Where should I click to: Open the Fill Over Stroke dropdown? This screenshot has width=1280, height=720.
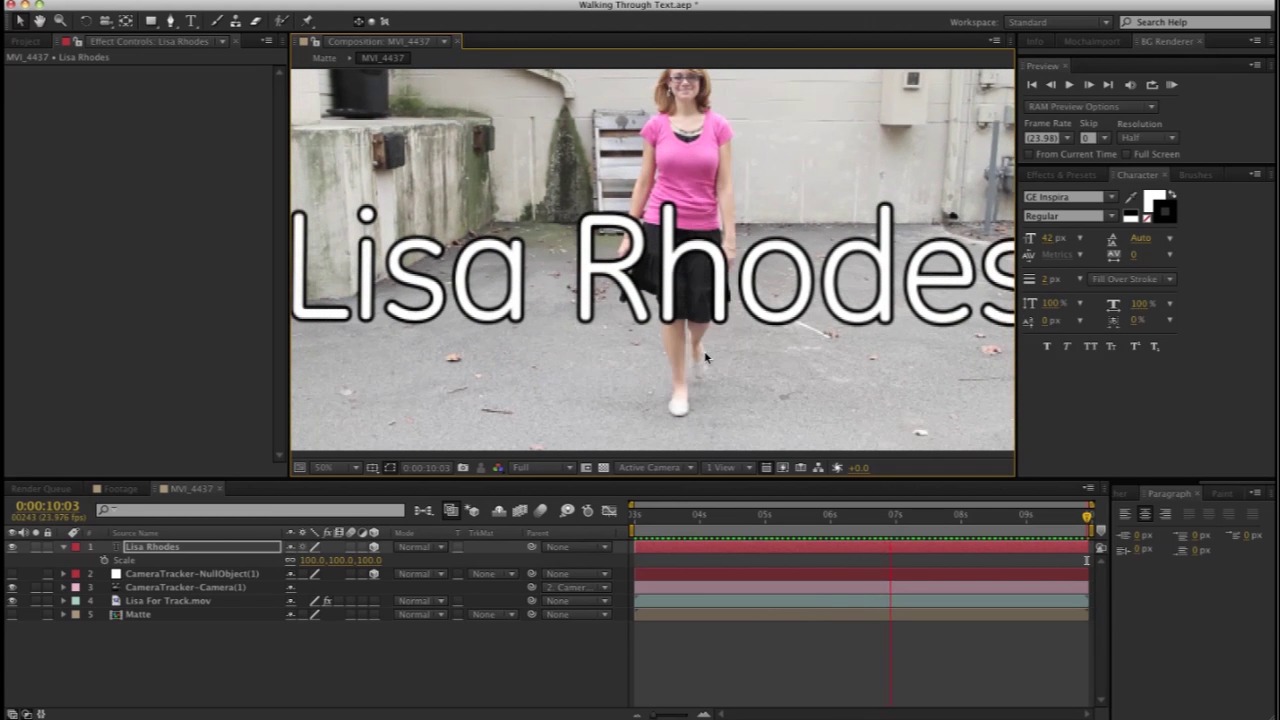[1132, 279]
